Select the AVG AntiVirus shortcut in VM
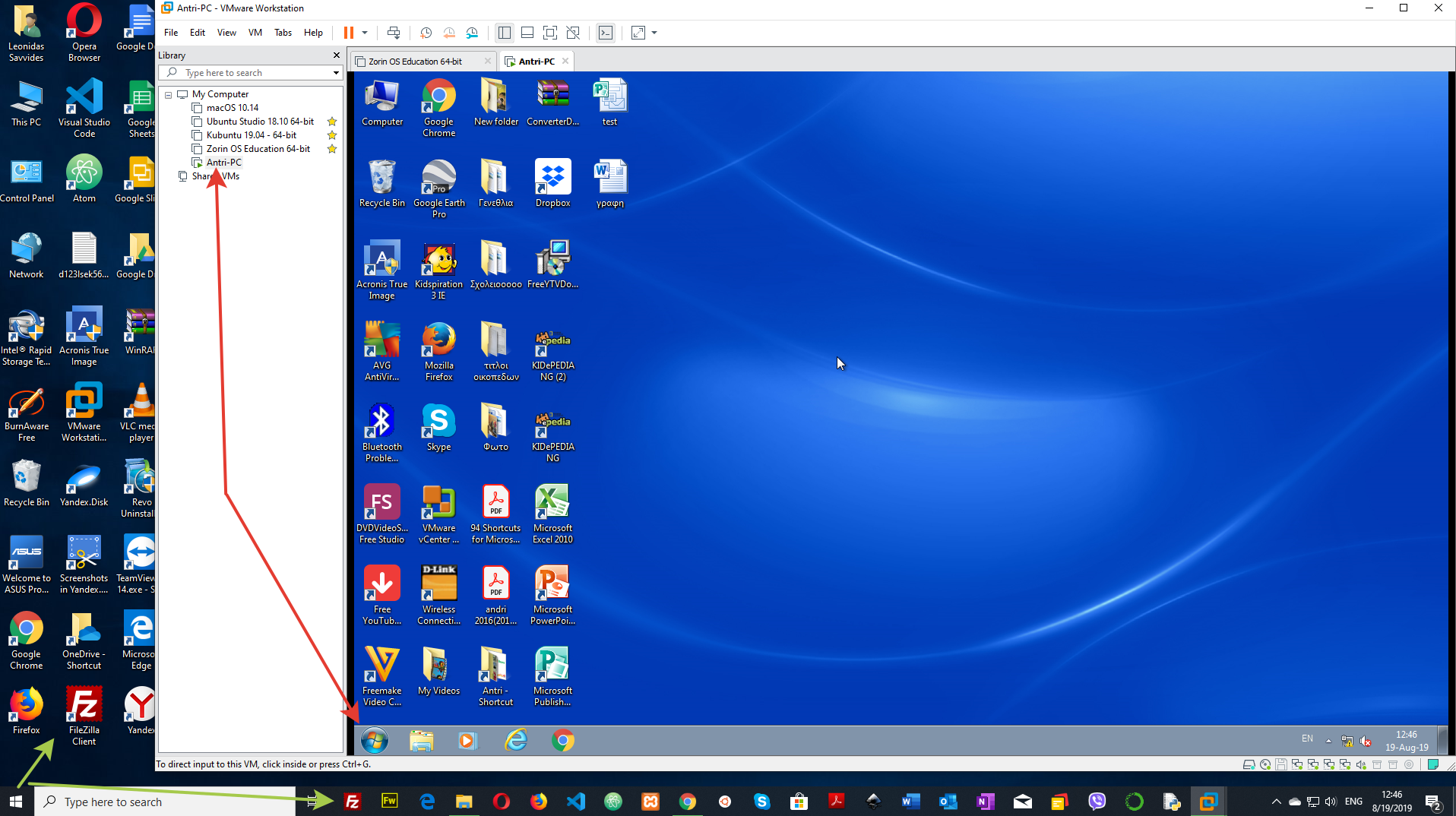Viewport: 1456px width, 816px height. click(x=381, y=351)
